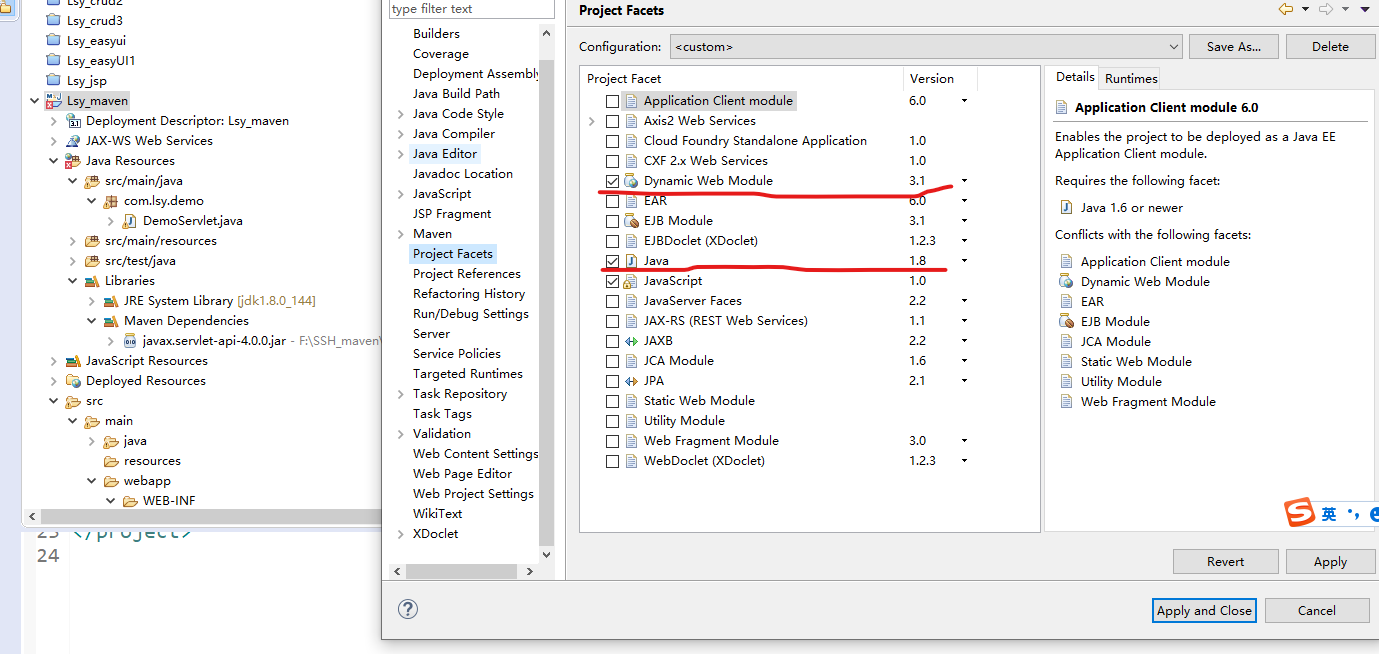The width and height of the screenshot is (1379, 654).
Task: Expand the Java Code Style preferences
Action: [401, 114]
